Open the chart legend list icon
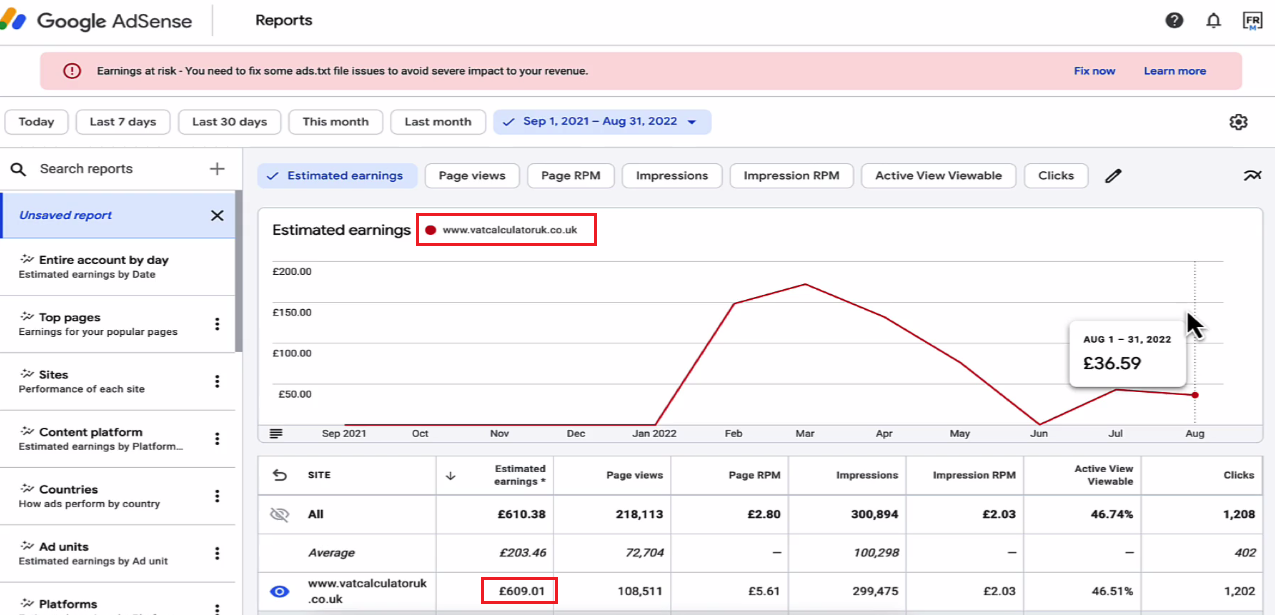 276,433
